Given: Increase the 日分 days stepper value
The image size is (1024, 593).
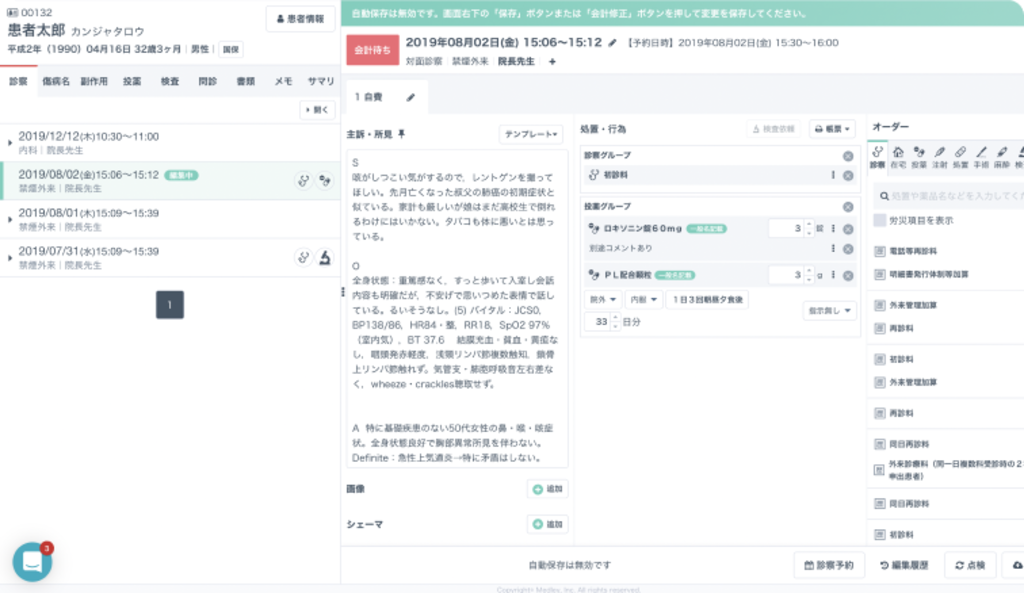Looking at the screenshot, I should pos(615,317).
